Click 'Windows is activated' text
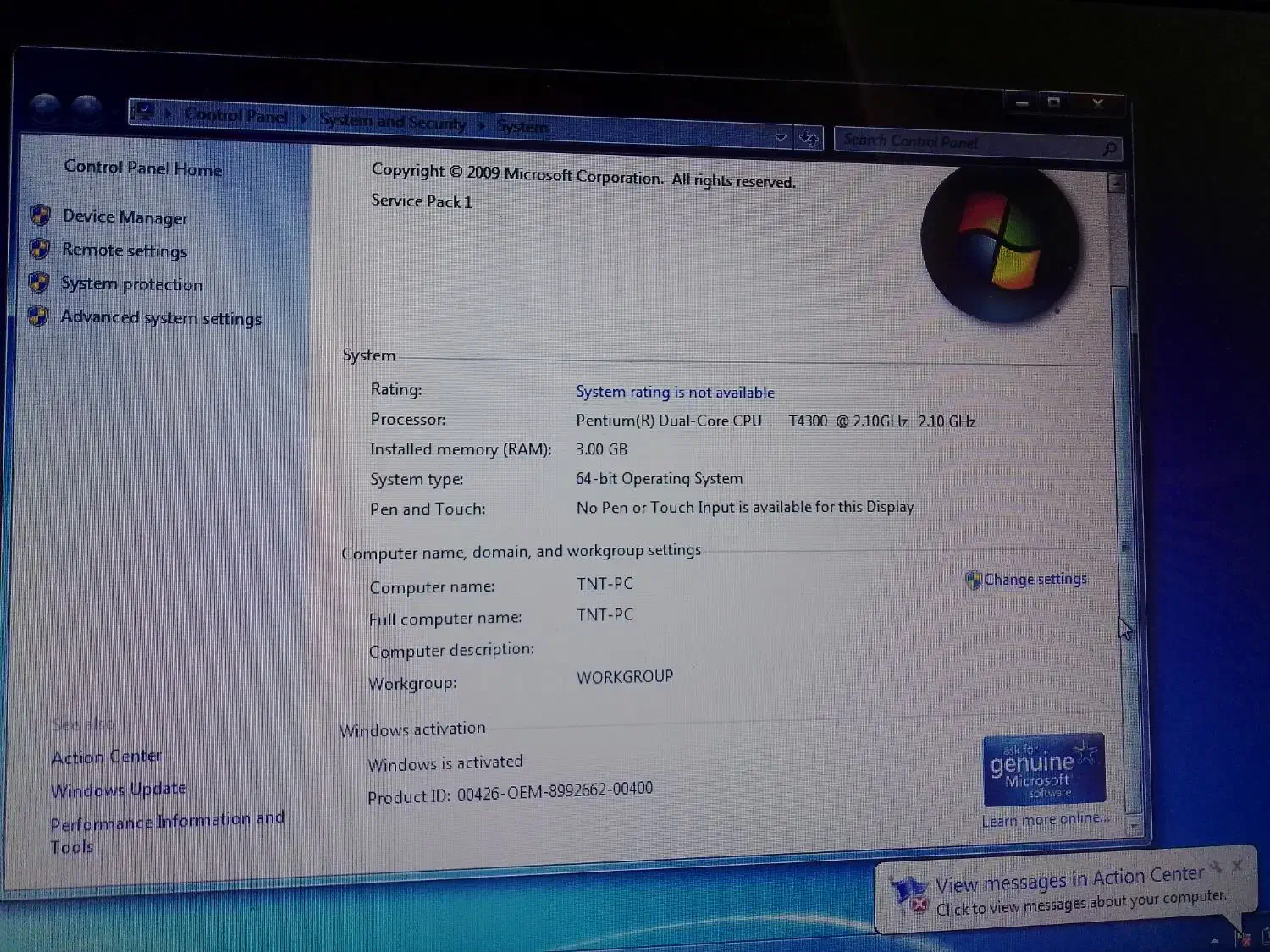Image resolution: width=1270 pixels, height=952 pixels. 445,762
